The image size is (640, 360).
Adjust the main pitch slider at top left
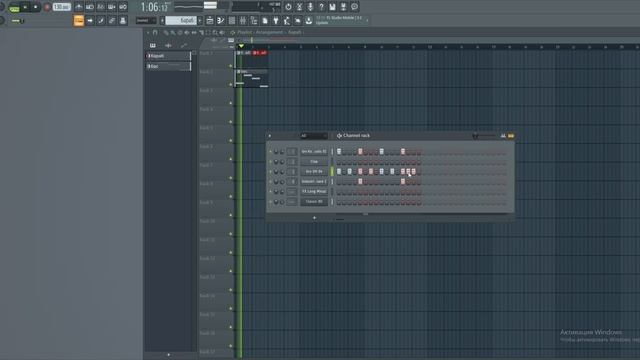pos(18,20)
